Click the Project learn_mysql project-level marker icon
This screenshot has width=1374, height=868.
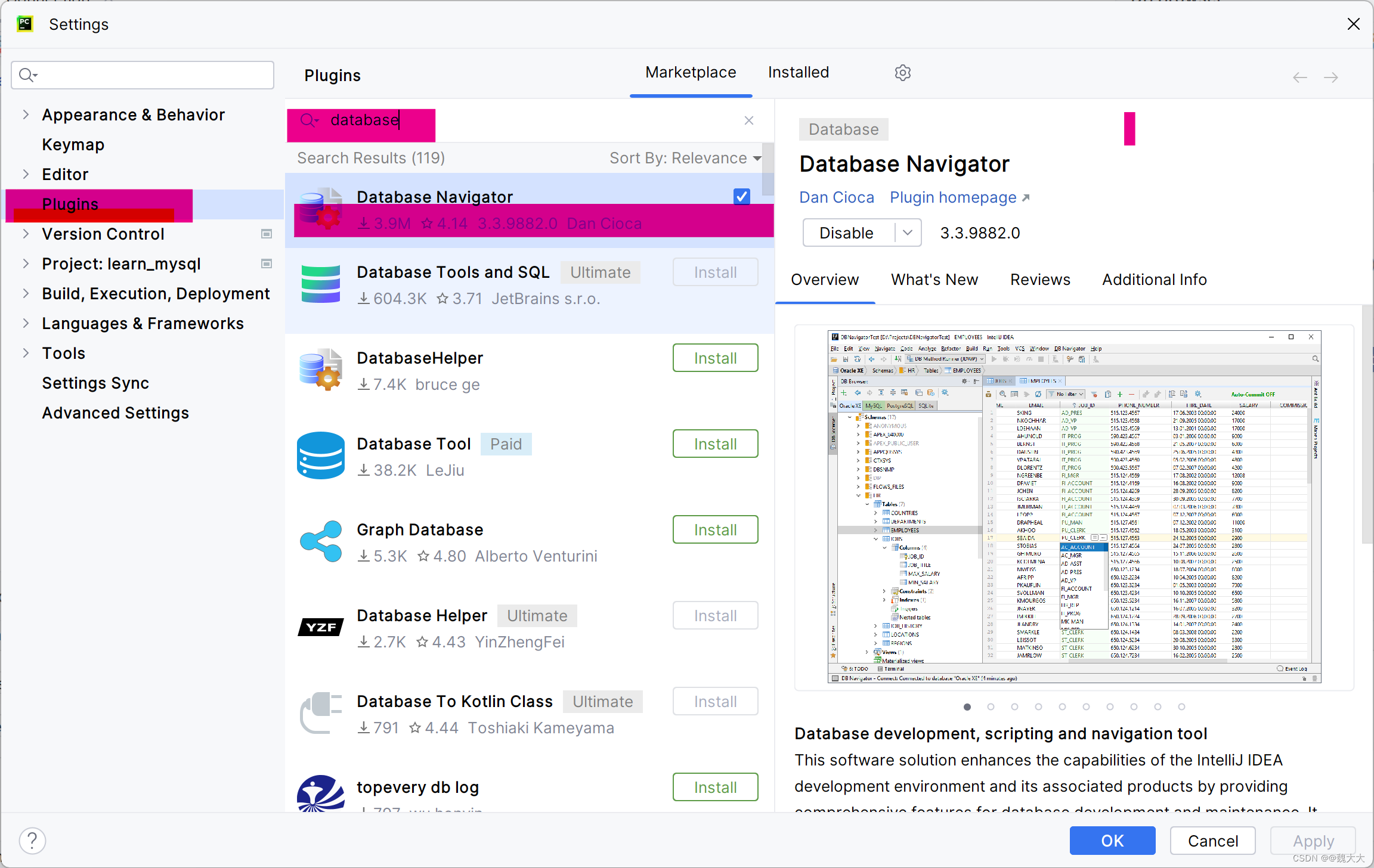[x=267, y=263]
